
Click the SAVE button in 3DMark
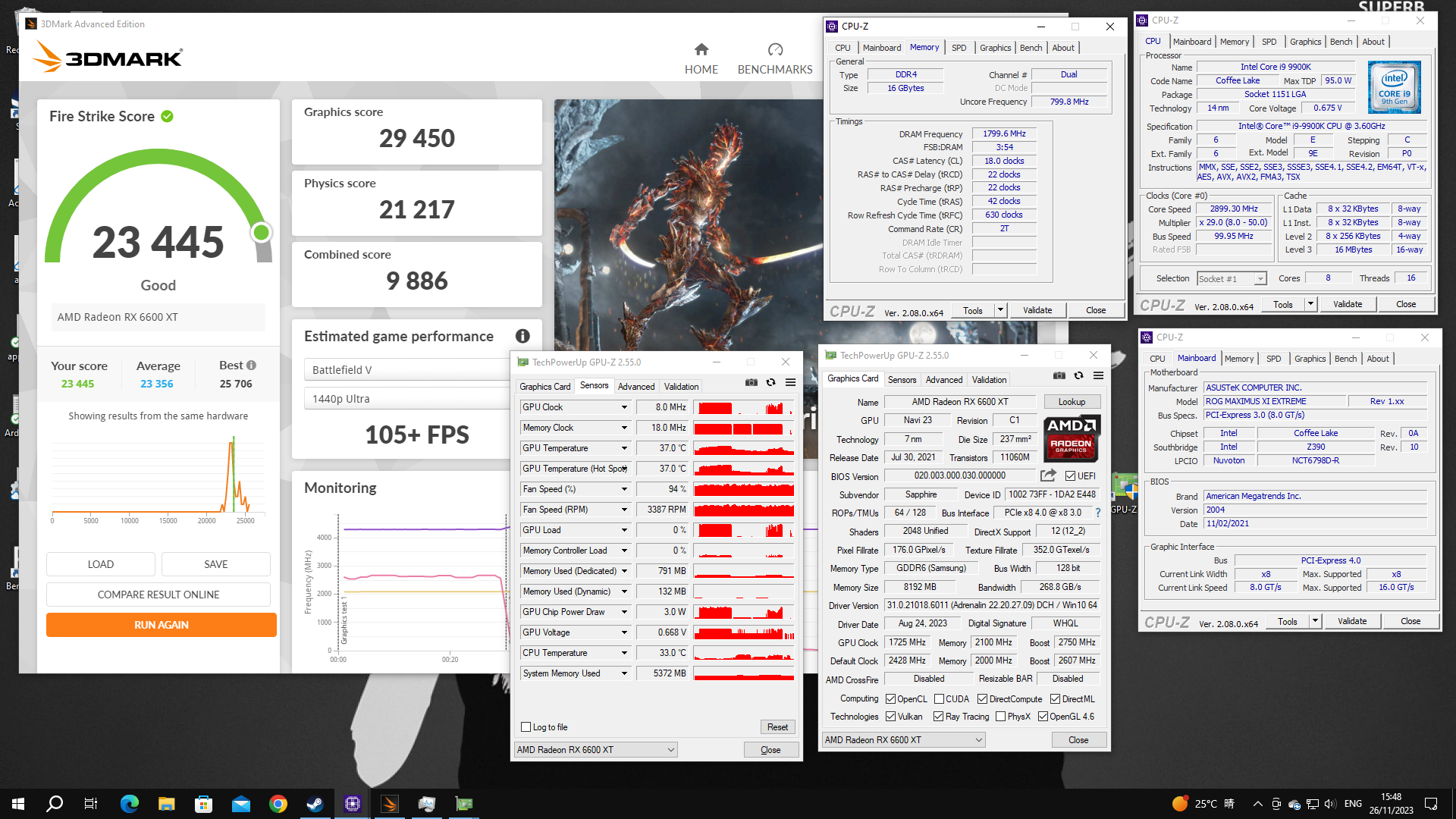[216, 564]
